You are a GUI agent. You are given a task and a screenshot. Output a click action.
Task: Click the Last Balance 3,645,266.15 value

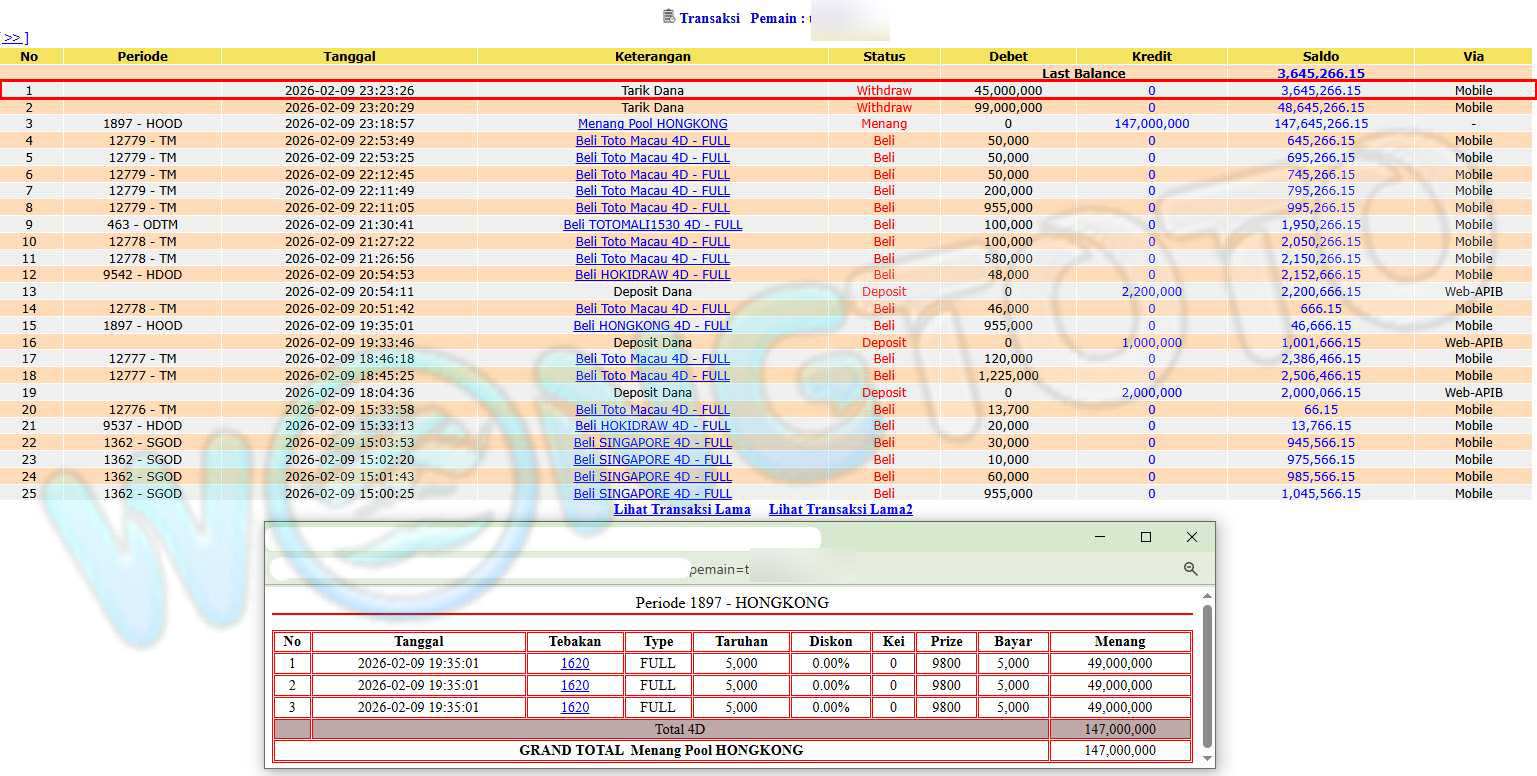click(1320, 73)
